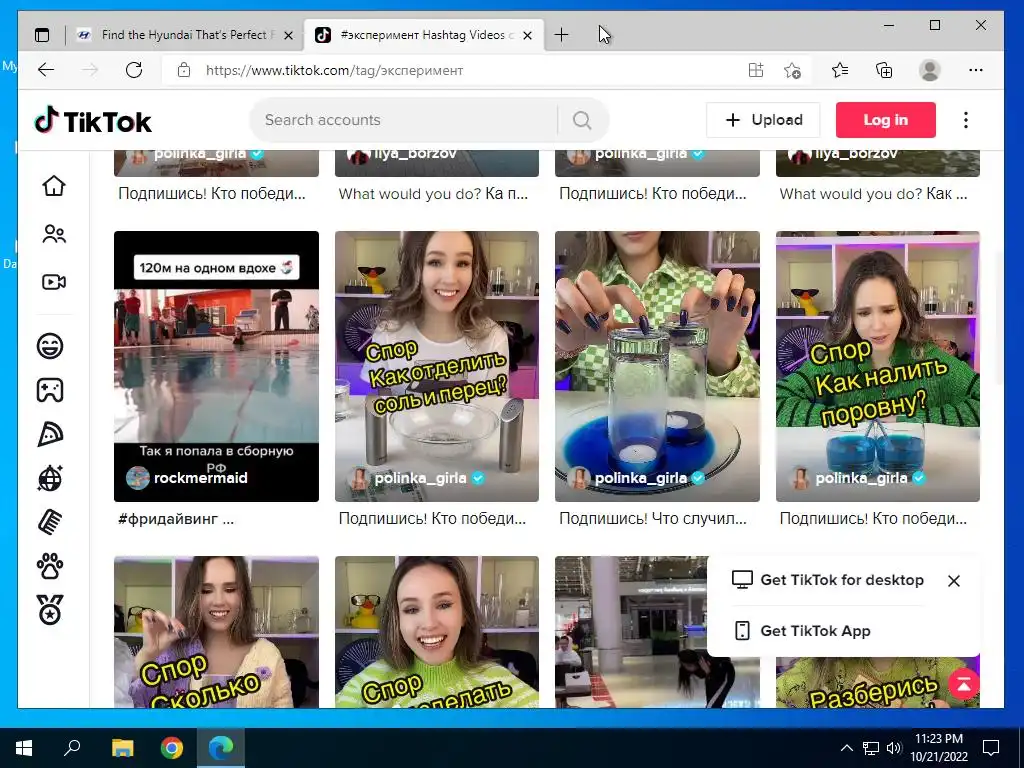Open the Favorites list icon
This screenshot has height=768, width=1024.
tap(840, 70)
